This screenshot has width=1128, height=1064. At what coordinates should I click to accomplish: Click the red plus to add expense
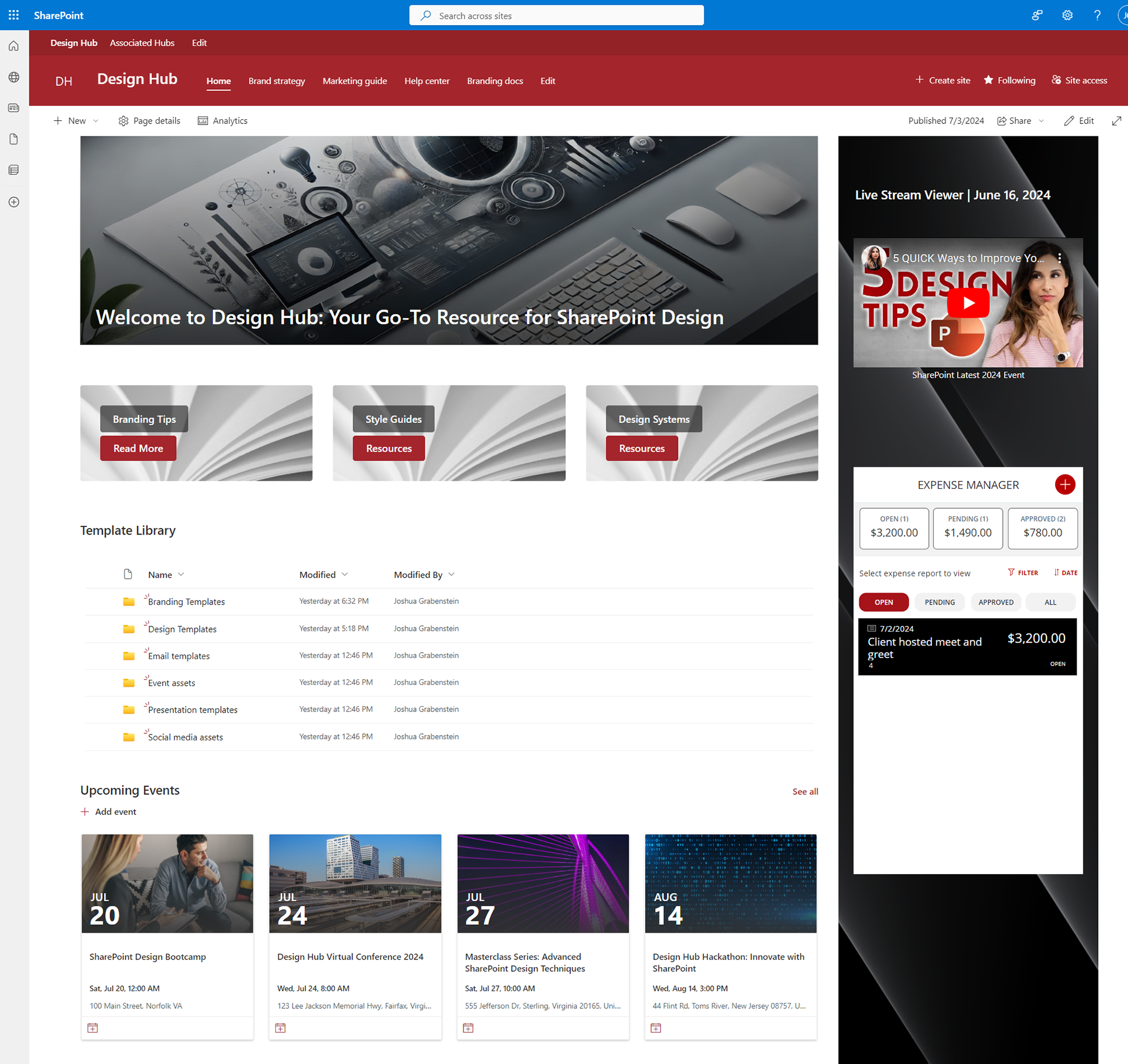1065,485
